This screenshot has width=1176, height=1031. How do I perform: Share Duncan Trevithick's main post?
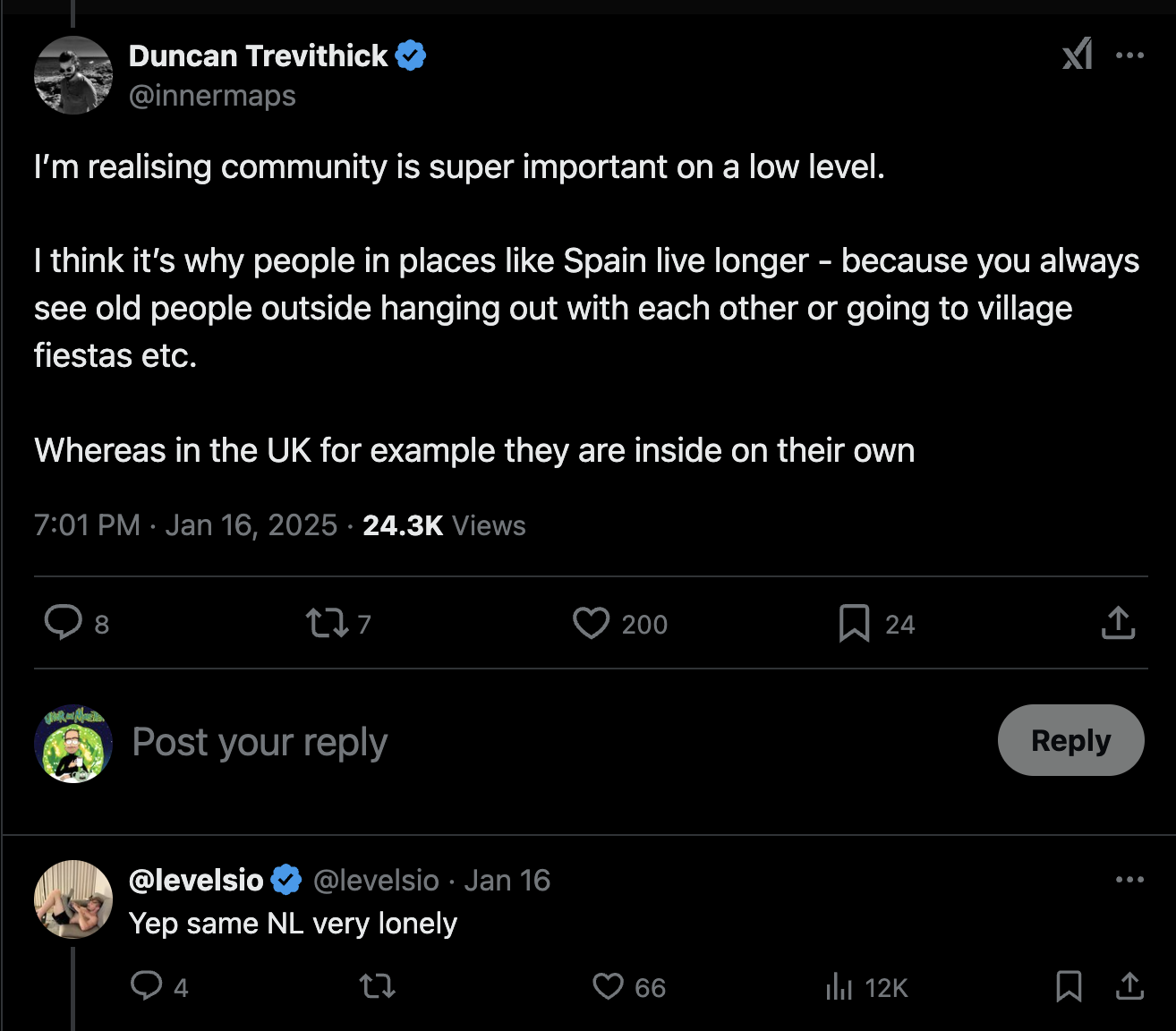tap(1118, 623)
